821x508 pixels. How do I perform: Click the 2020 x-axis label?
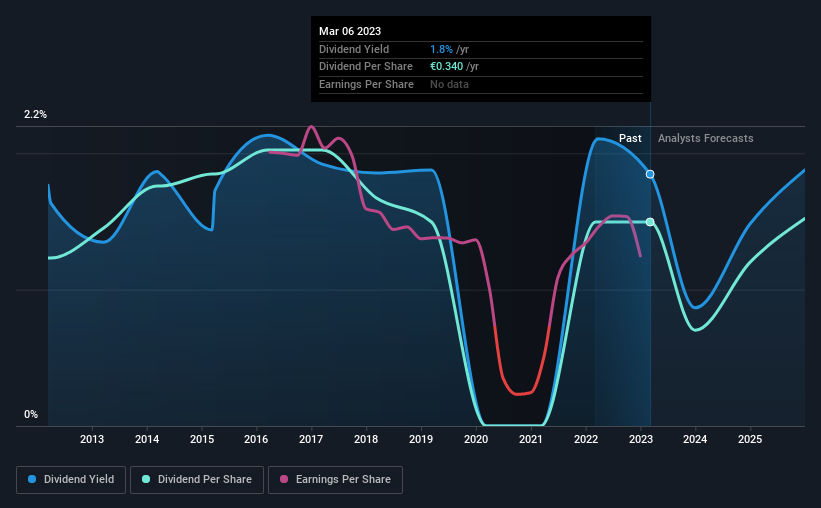(476, 439)
